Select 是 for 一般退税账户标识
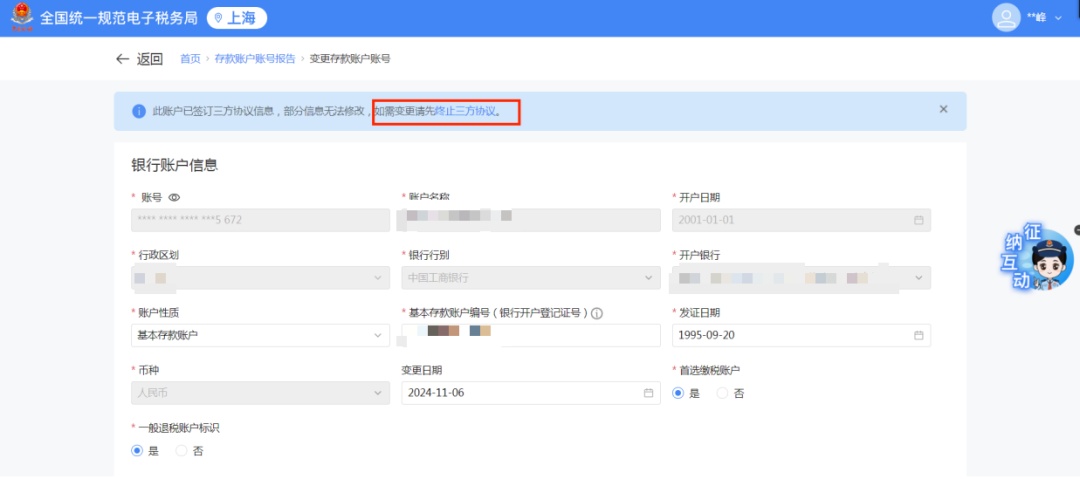This screenshot has width=1080, height=479. coord(138,451)
